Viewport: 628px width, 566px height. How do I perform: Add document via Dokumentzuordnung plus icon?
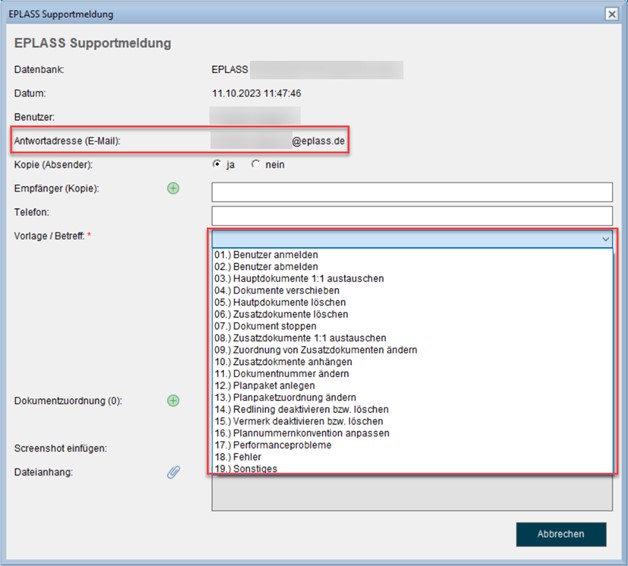(x=173, y=400)
